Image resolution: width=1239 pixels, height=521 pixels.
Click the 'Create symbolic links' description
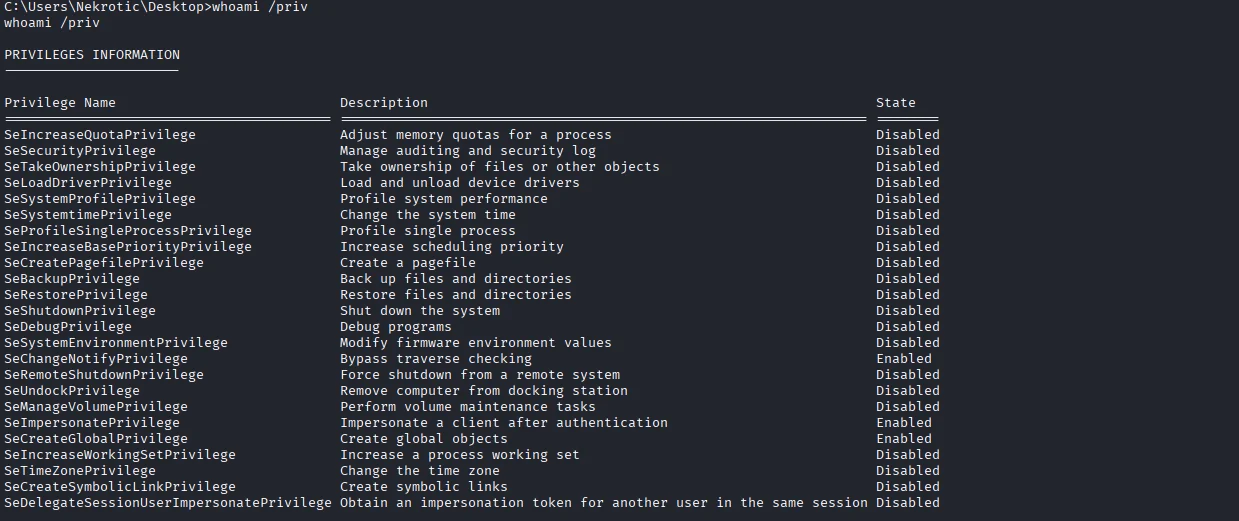(x=423, y=487)
